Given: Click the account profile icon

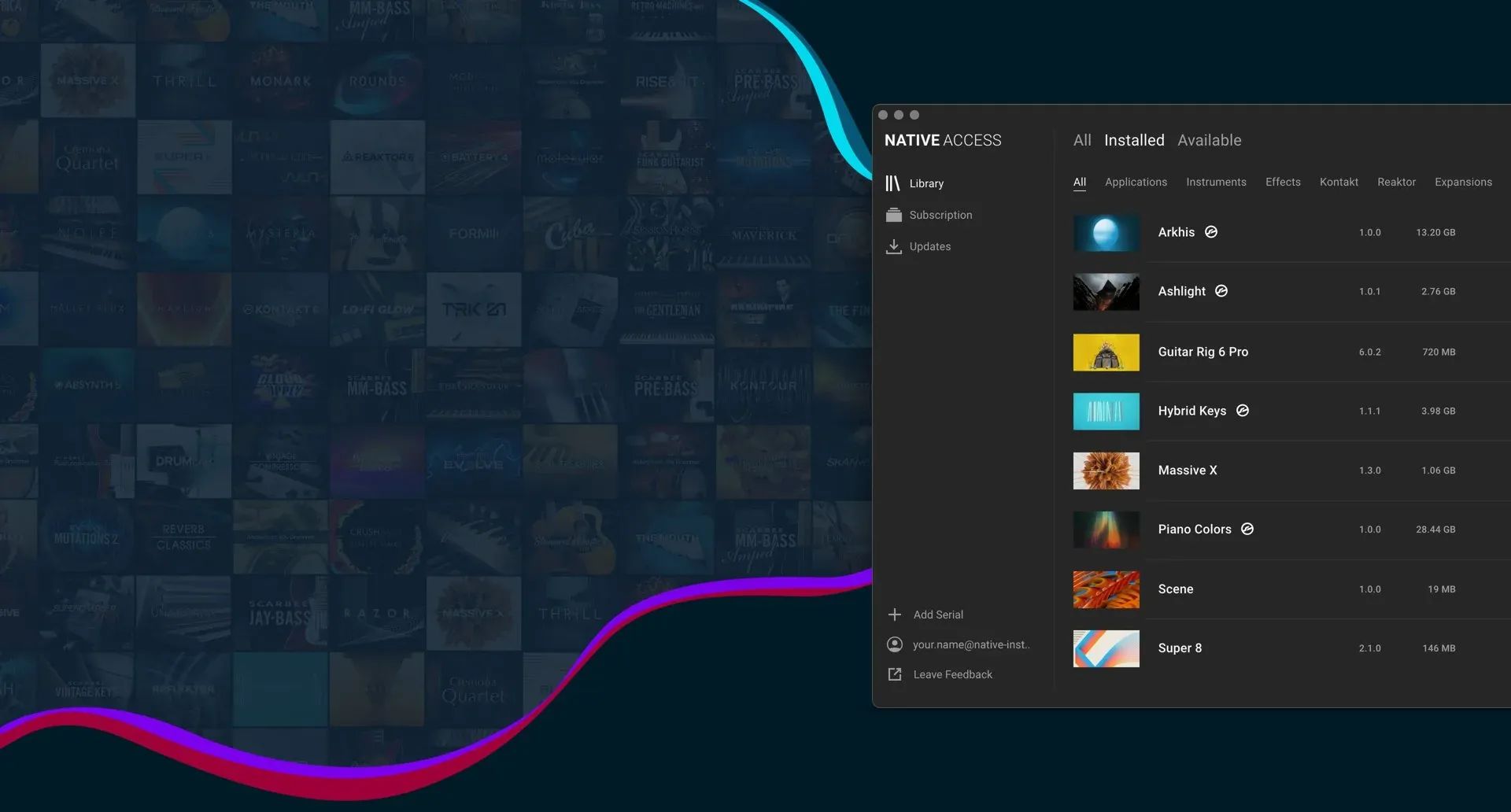Looking at the screenshot, I should [895, 644].
